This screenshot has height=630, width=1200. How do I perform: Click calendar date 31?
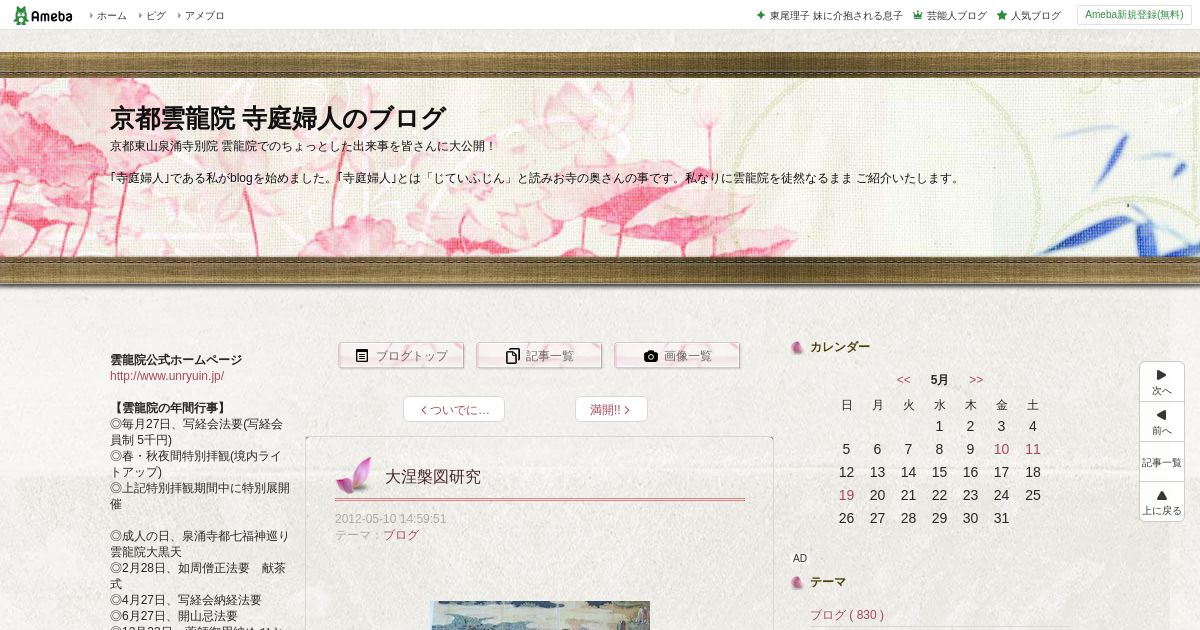pos(1001,518)
